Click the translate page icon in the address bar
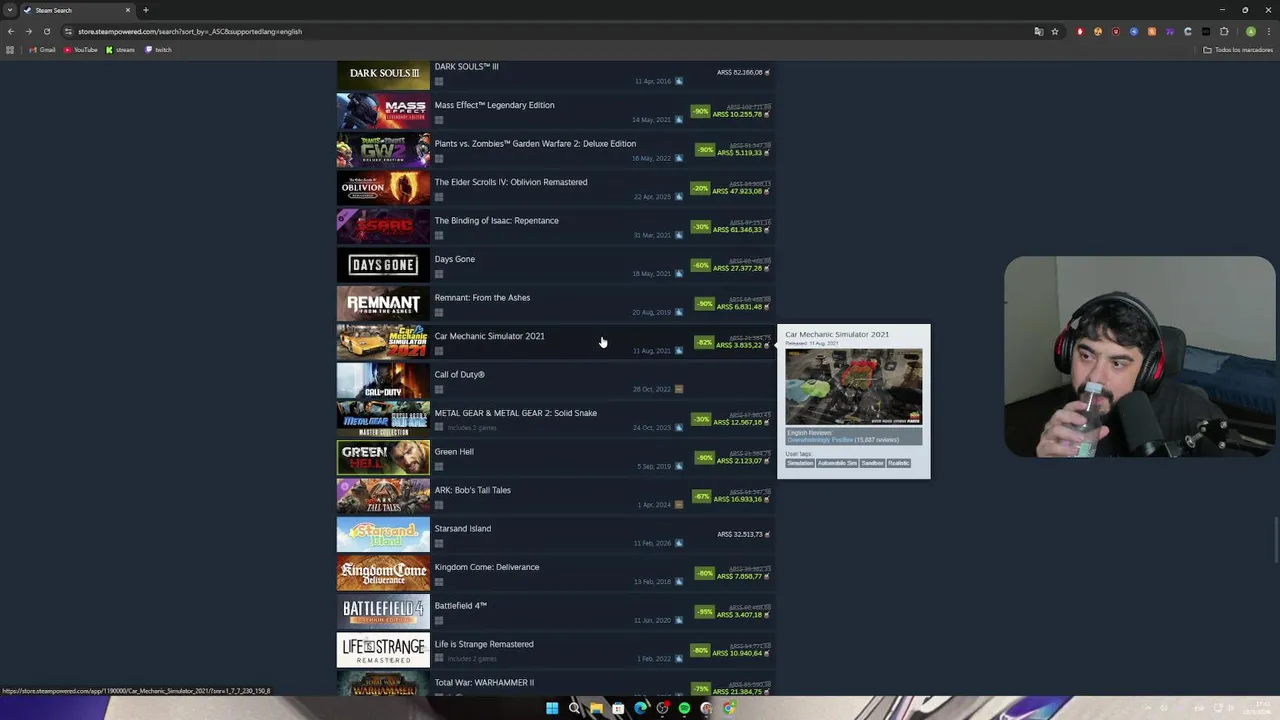 1039,31
